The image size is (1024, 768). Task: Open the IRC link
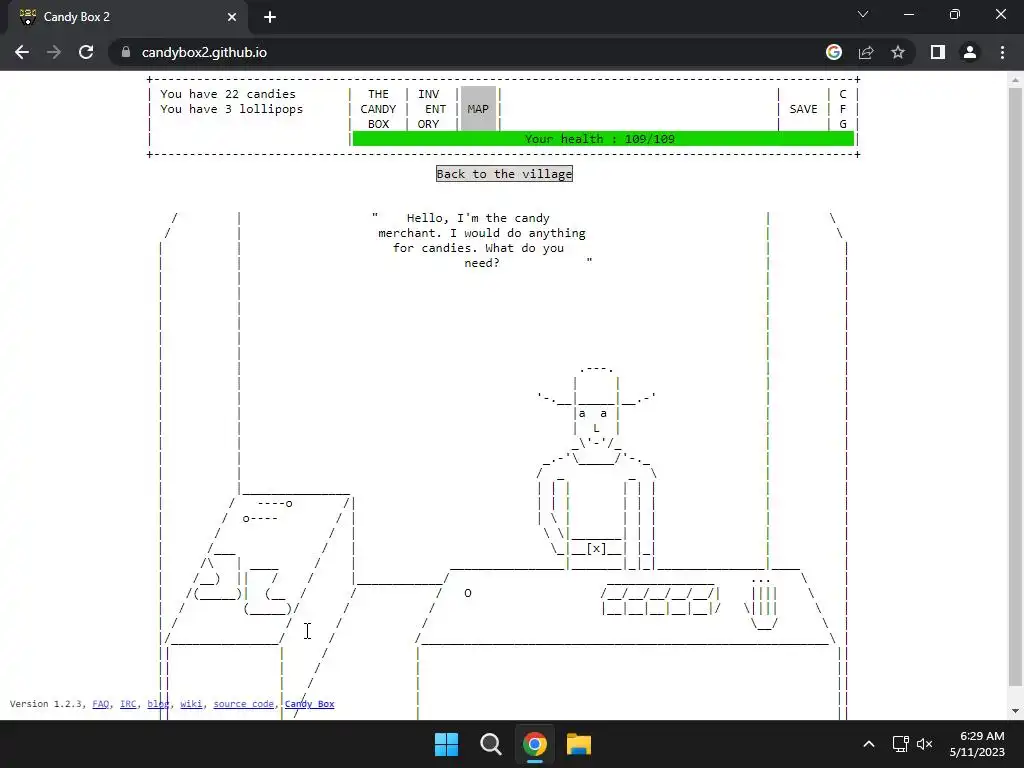128,704
